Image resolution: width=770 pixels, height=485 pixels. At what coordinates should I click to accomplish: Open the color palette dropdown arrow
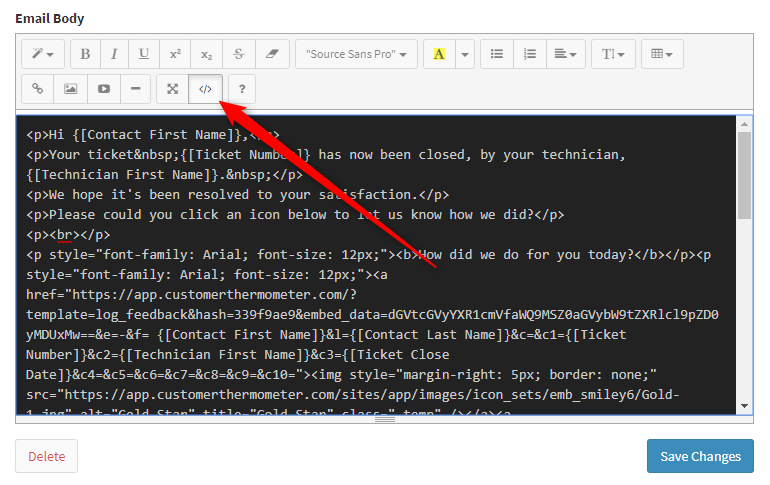(465, 54)
